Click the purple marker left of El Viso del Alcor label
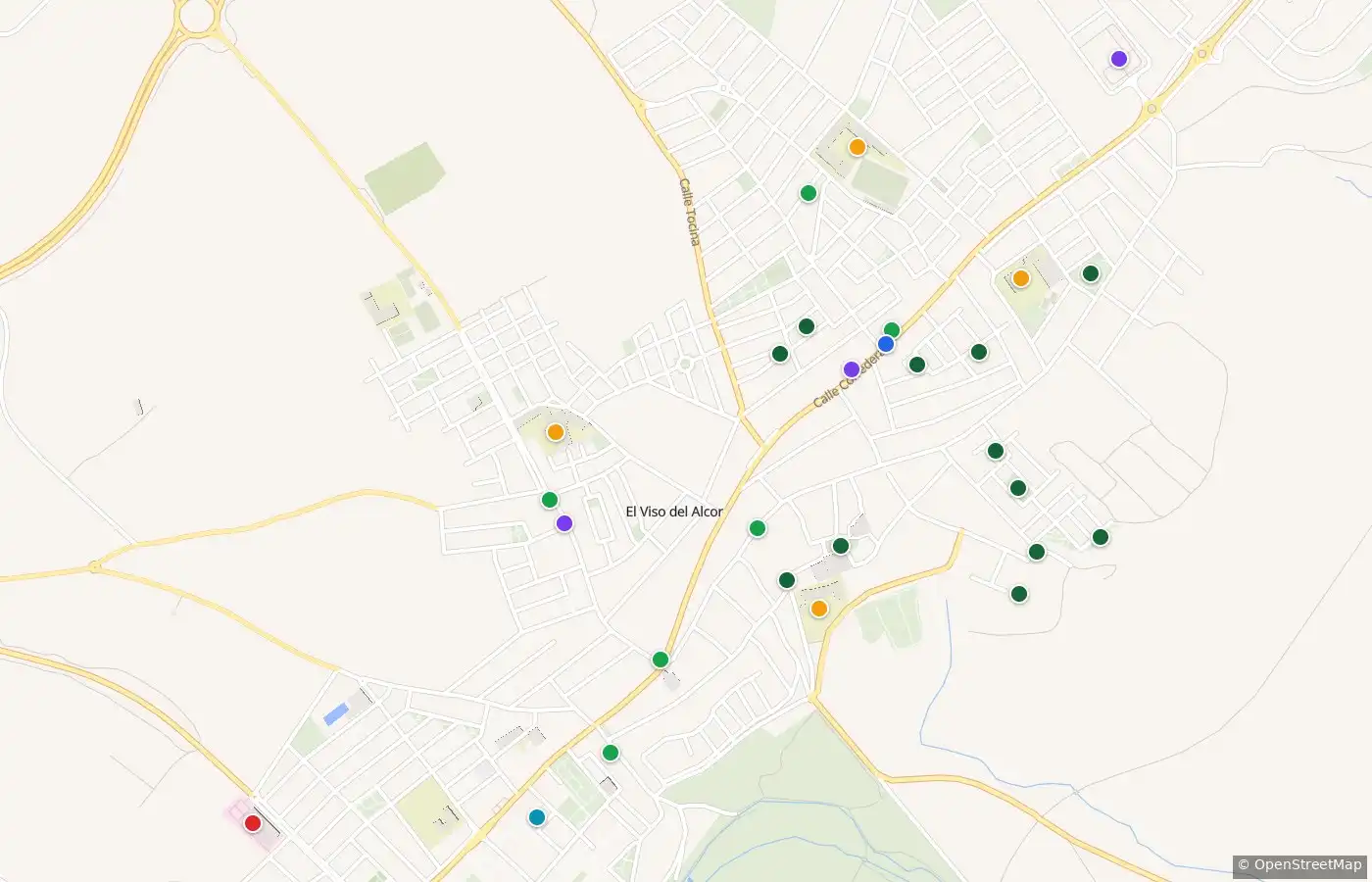Screen dimensions: 1372x882 (x=564, y=523)
